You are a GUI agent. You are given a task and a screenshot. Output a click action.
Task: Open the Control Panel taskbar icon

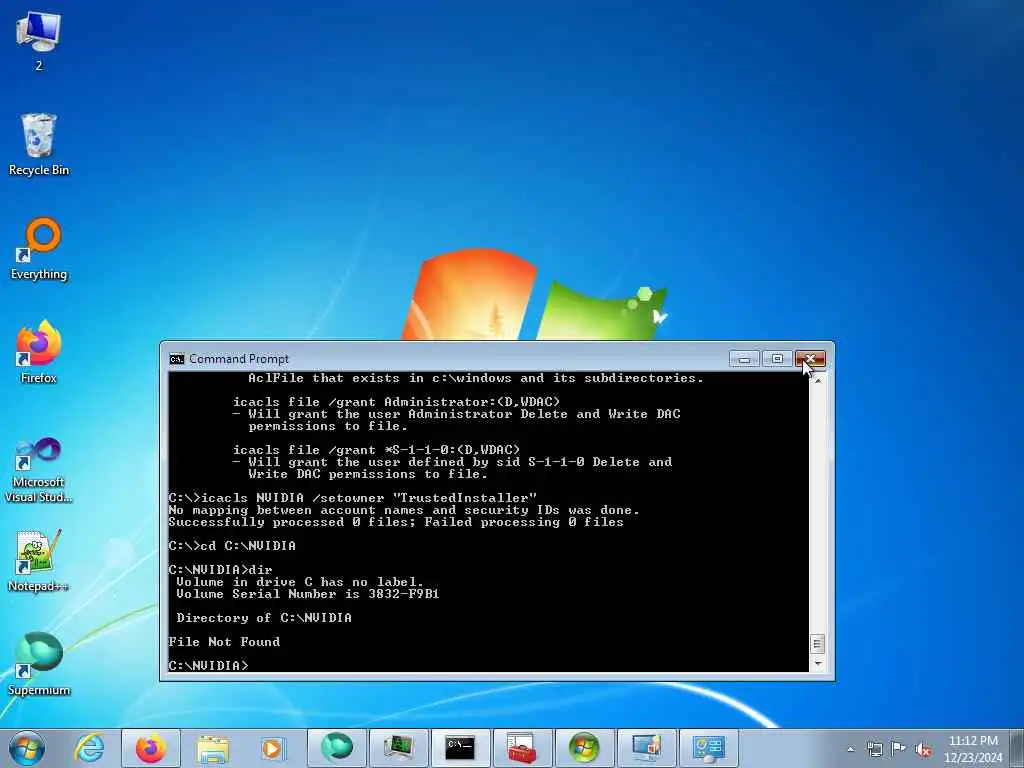[709, 747]
